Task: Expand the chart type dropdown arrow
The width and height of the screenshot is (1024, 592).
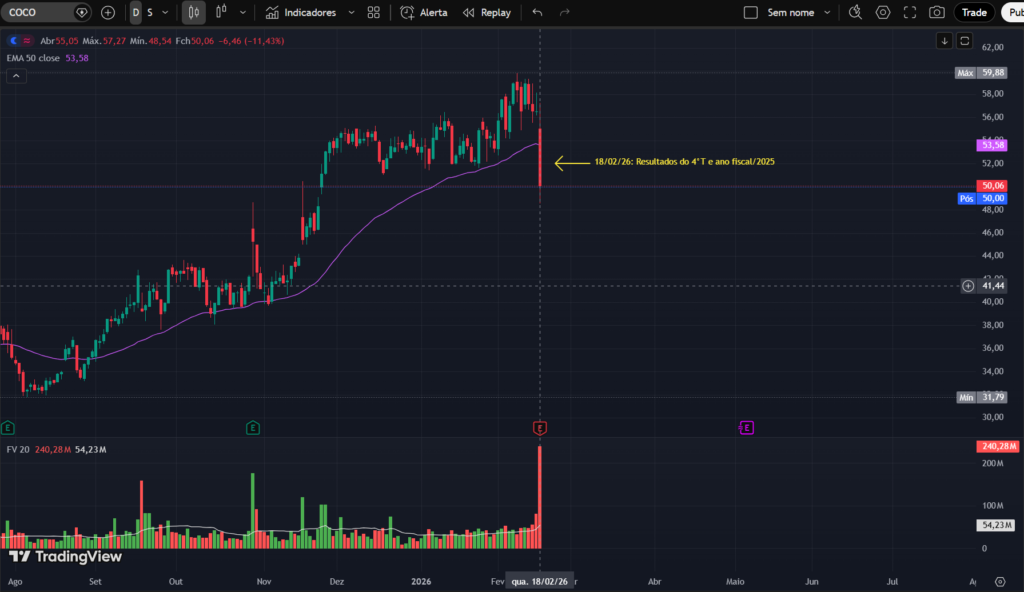Action: point(241,12)
